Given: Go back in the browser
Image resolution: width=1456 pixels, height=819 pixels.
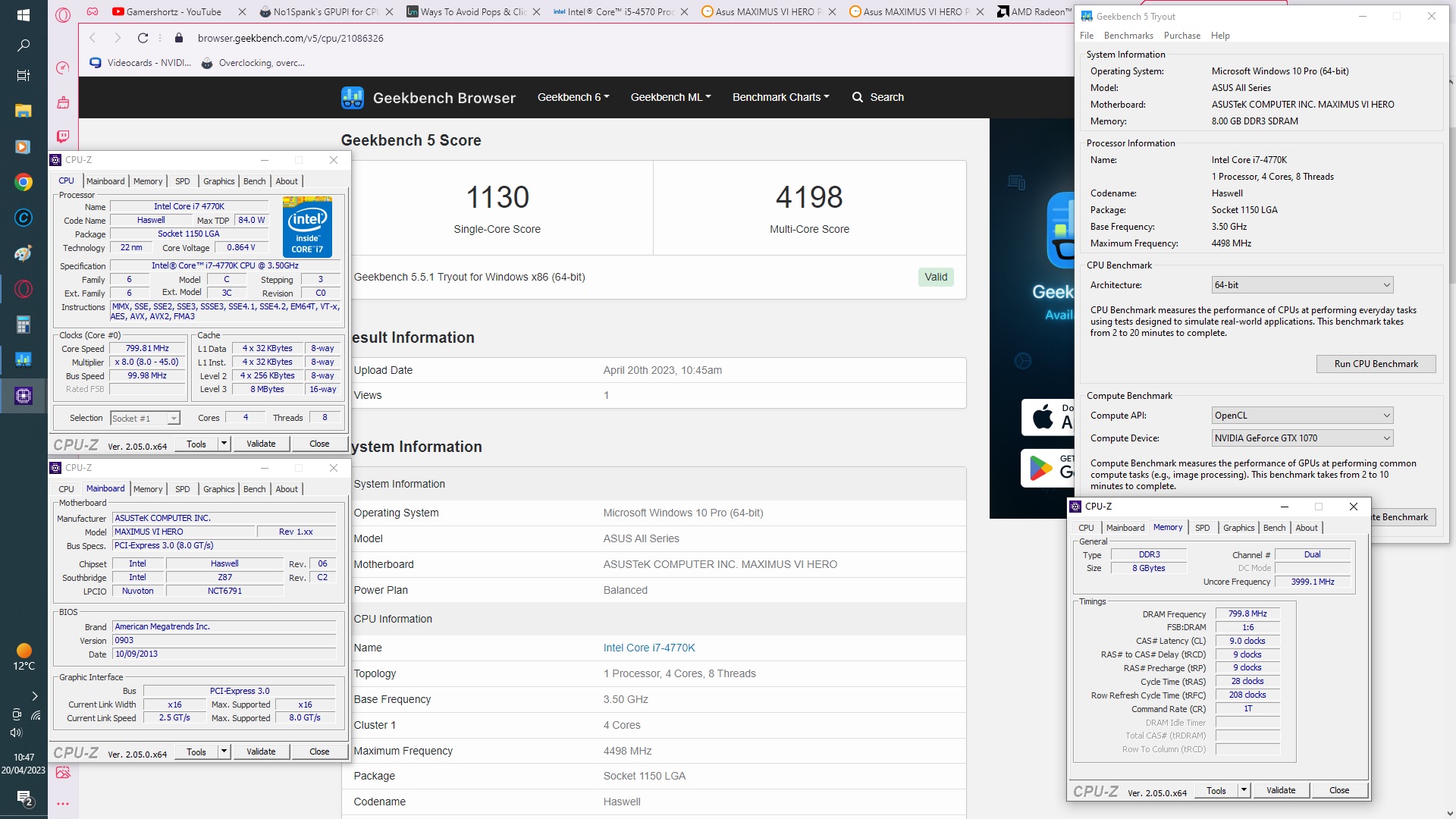Looking at the screenshot, I should [93, 38].
